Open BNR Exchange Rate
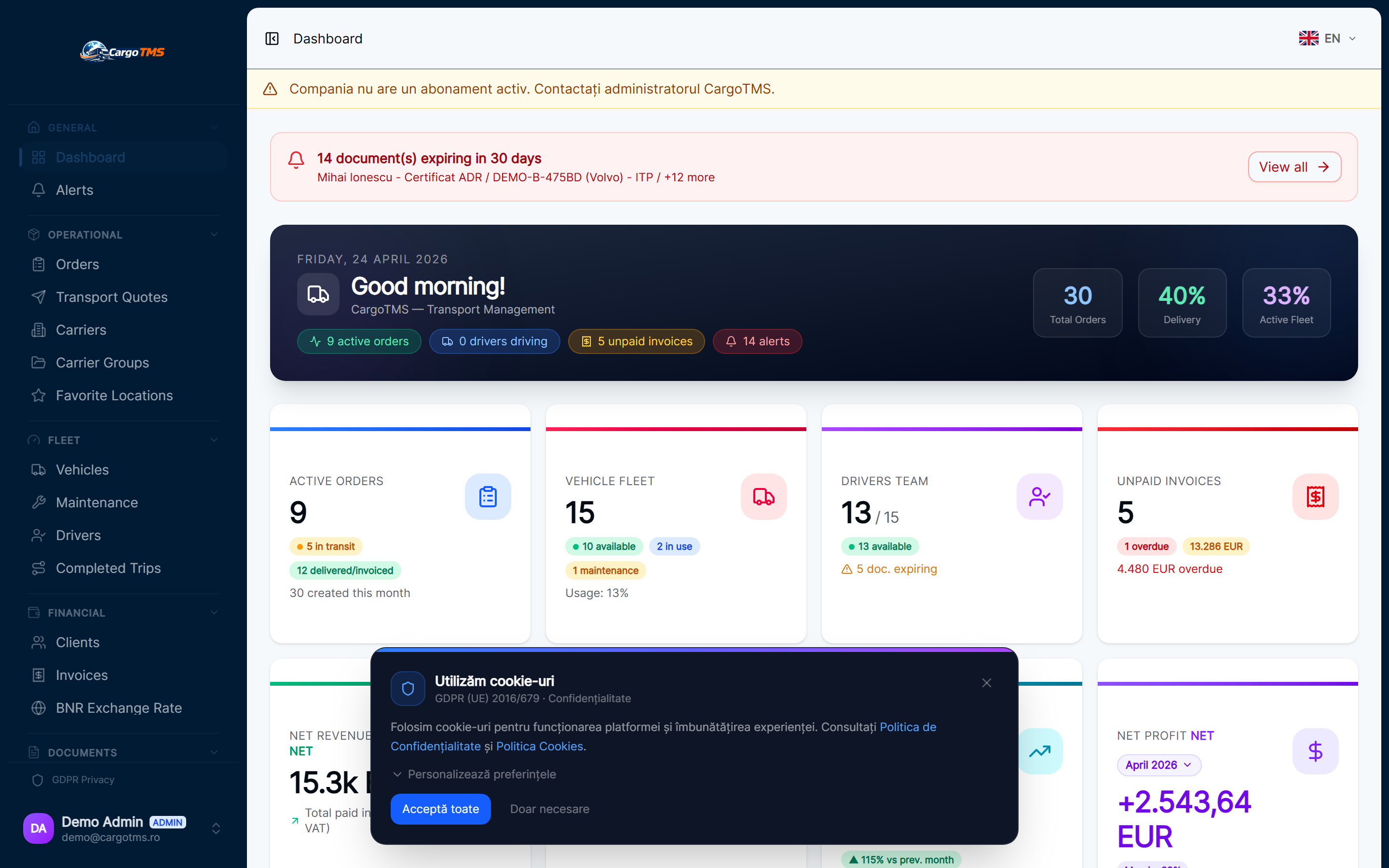The height and width of the screenshot is (868, 1389). pos(124,708)
